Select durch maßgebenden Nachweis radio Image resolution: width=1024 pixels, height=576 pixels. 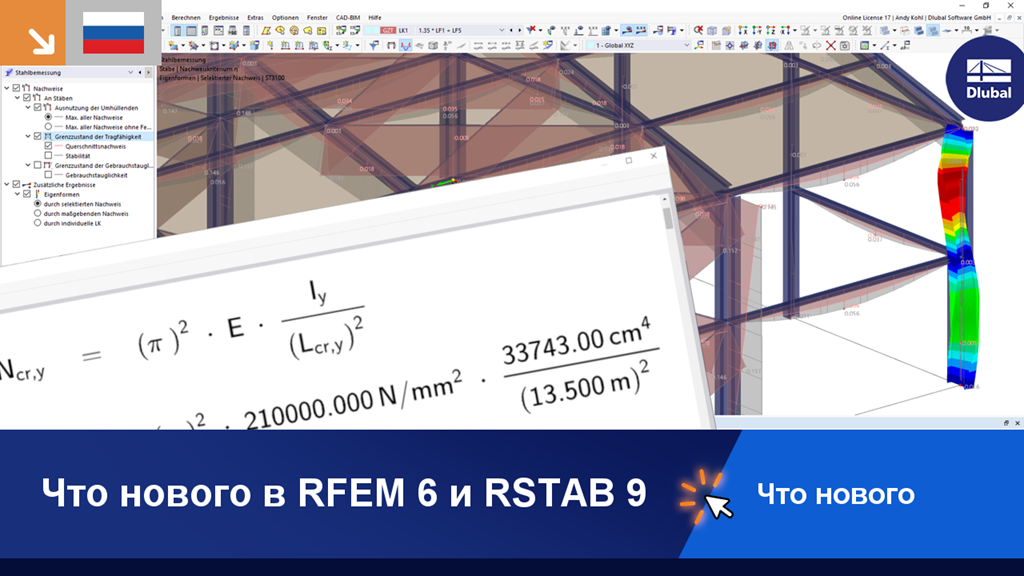[37, 214]
